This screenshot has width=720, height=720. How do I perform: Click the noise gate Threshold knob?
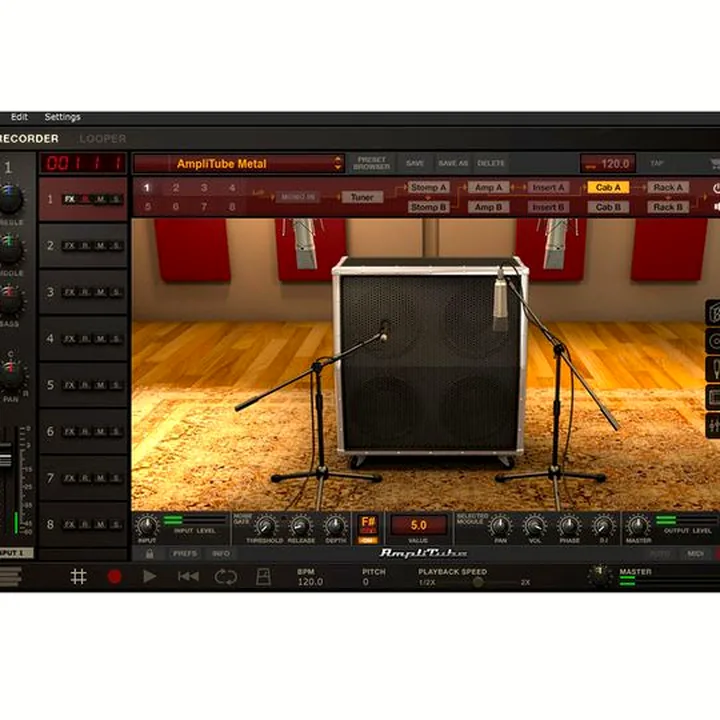tap(265, 525)
